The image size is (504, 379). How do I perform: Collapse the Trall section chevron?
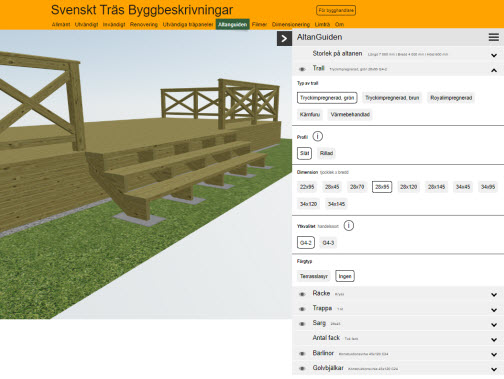(x=494, y=70)
